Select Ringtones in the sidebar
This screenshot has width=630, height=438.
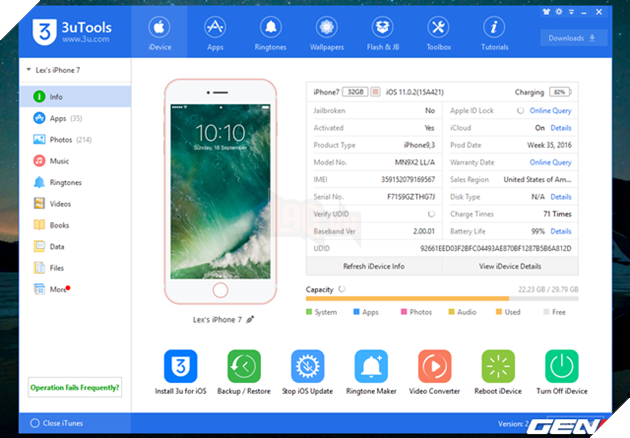(75, 182)
